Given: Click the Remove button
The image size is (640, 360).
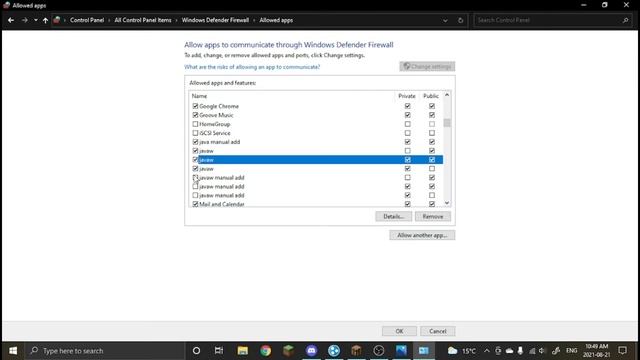Looking at the screenshot, I should 433,216.
